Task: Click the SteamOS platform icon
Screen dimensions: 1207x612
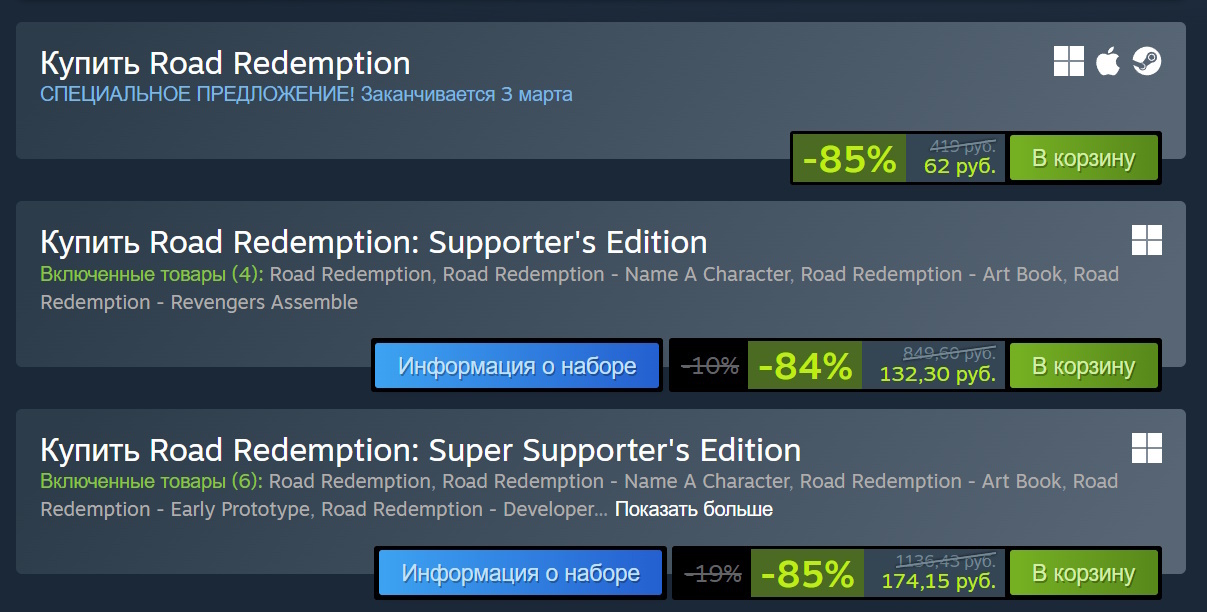Action: [x=1146, y=61]
